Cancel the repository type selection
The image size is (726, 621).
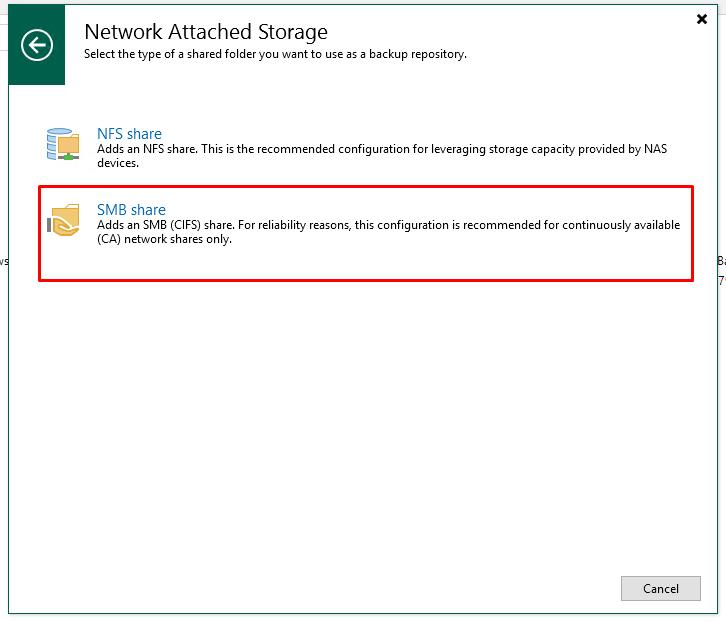tap(660, 588)
